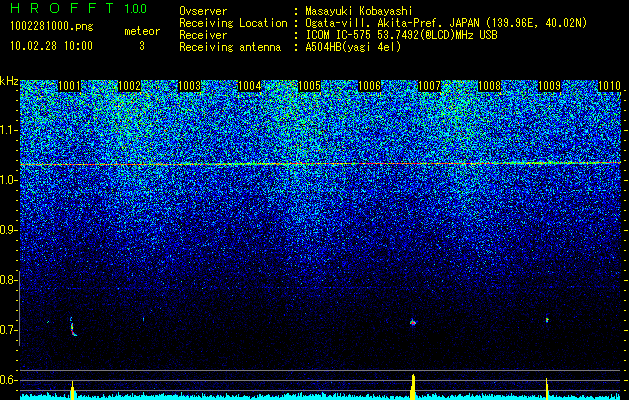Click the 1.1 frequency axis label
This screenshot has height=400, width=629.
click(8, 130)
